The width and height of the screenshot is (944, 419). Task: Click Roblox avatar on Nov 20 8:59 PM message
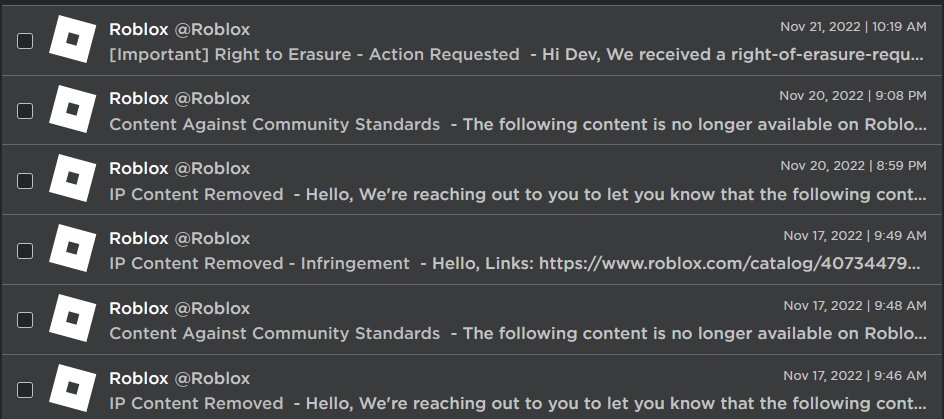pyautogui.click(x=72, y=178)
